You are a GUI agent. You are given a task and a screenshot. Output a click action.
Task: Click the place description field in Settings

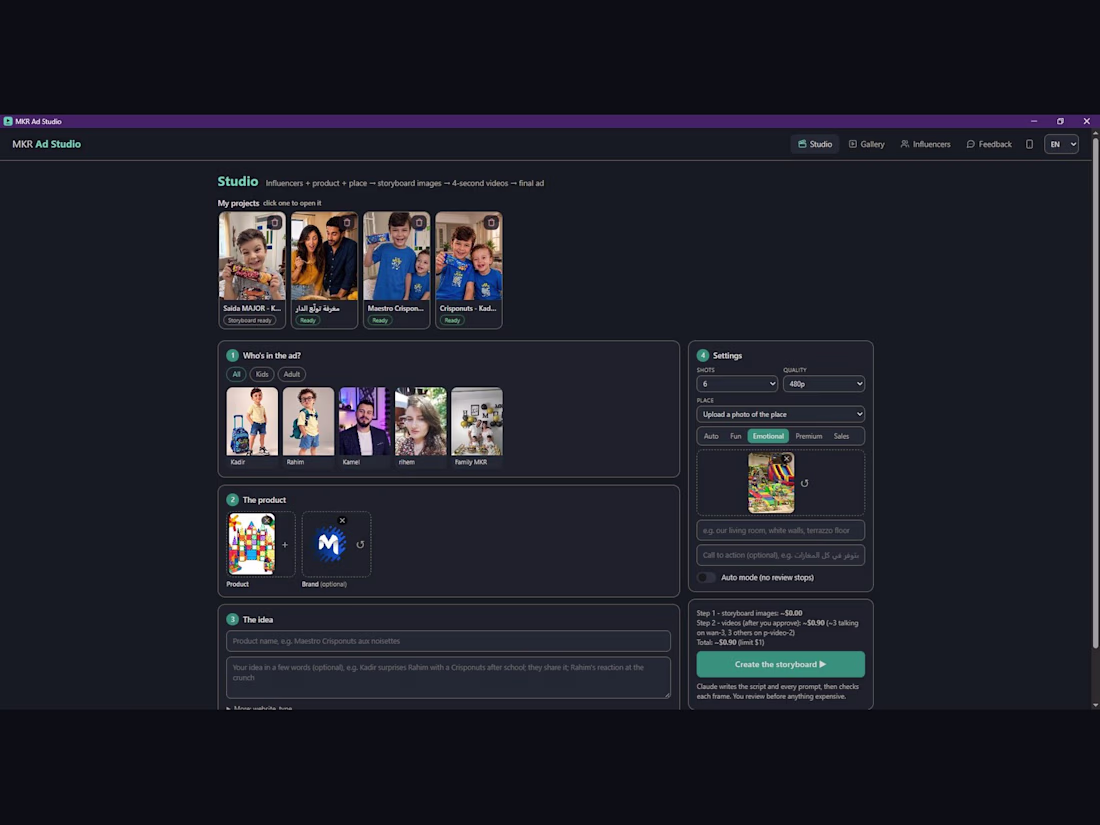(780, 530)
